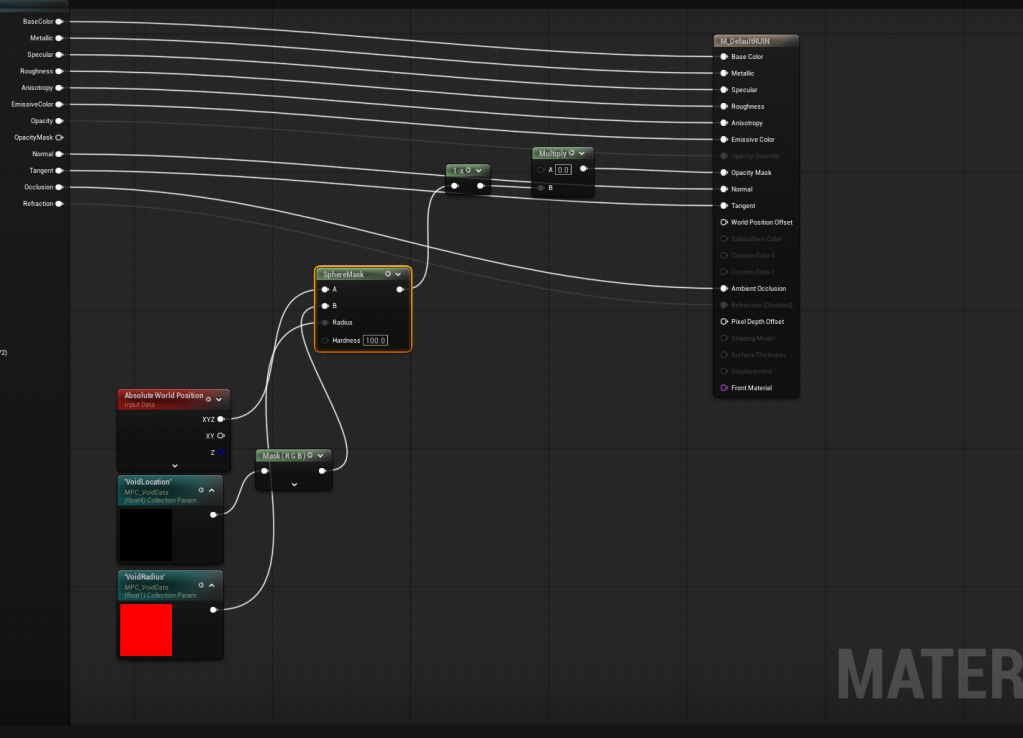Click the SphereMask node's output pin
Viewport: 1023px width, 738px height.
(400, 290)
